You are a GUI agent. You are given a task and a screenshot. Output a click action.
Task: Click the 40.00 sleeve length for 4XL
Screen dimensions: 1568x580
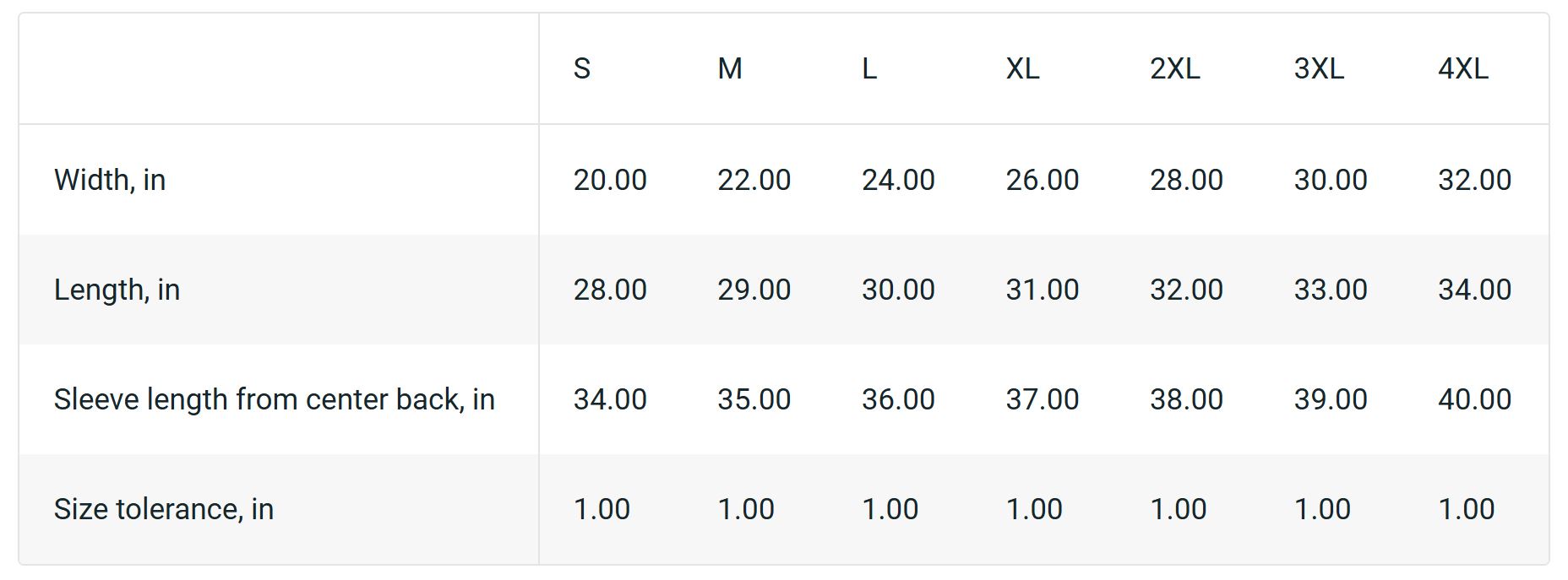click(1474, 399)
